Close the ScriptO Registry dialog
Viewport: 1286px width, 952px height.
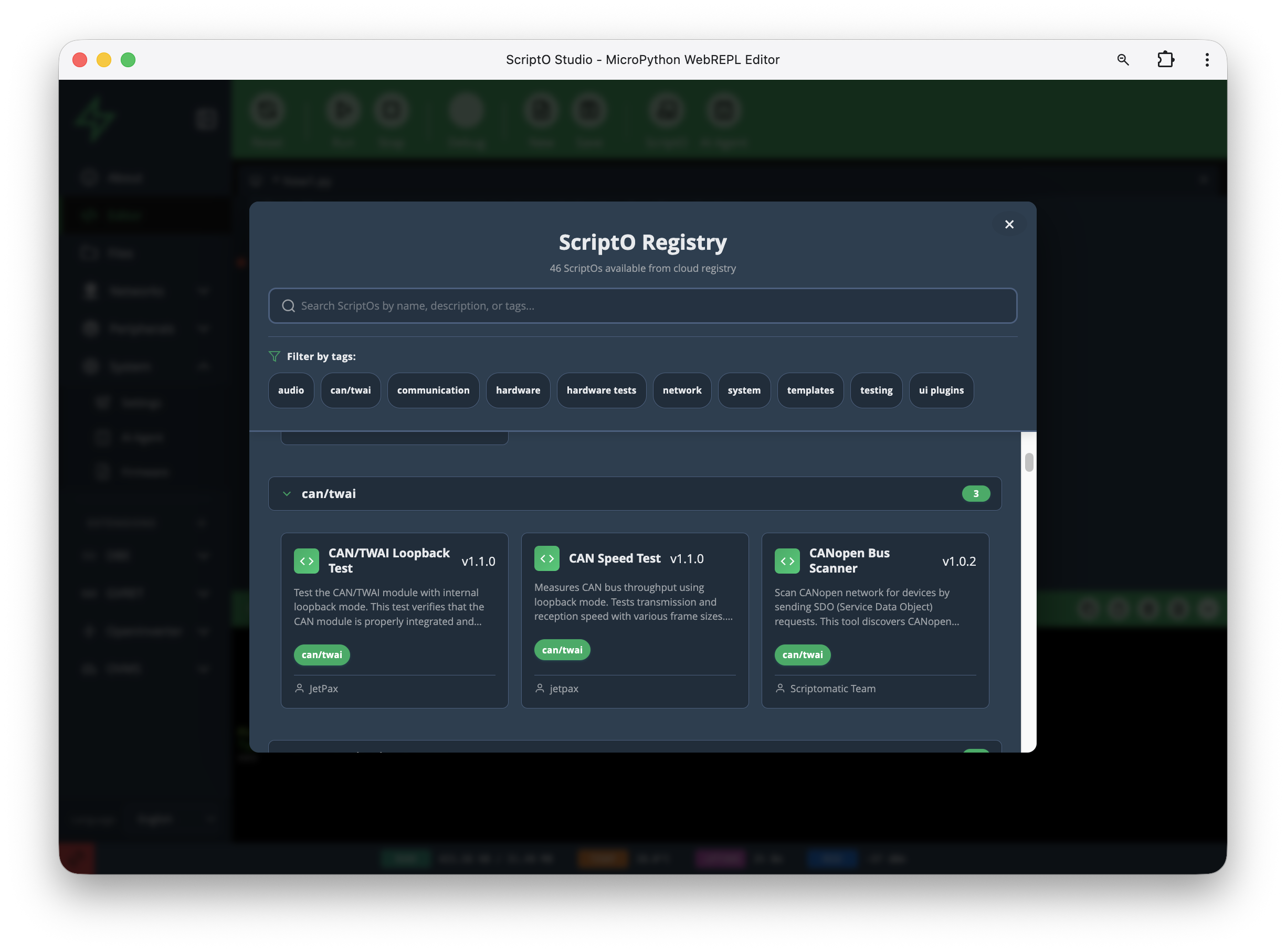point(1009,224)
